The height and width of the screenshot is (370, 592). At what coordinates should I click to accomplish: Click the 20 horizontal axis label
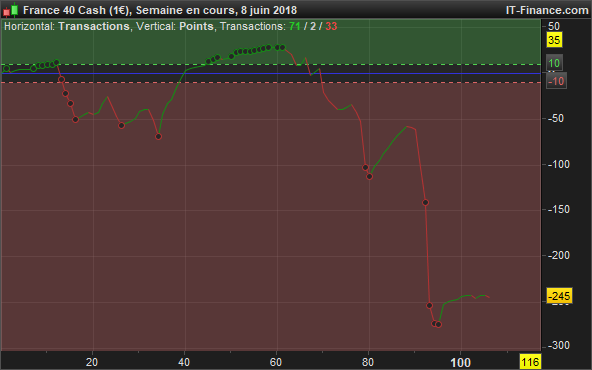(x=92, y=362)
